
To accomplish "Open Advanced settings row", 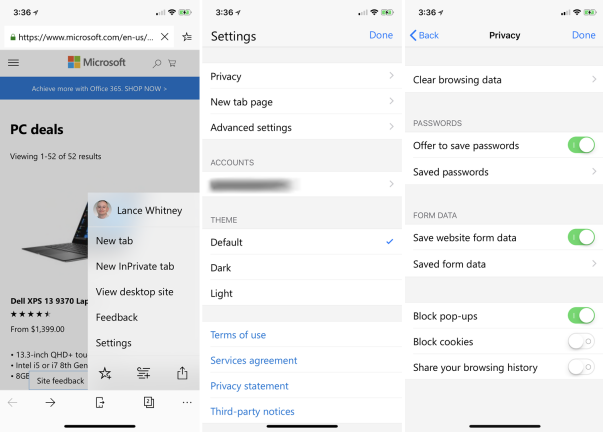I will click(302, 127).
